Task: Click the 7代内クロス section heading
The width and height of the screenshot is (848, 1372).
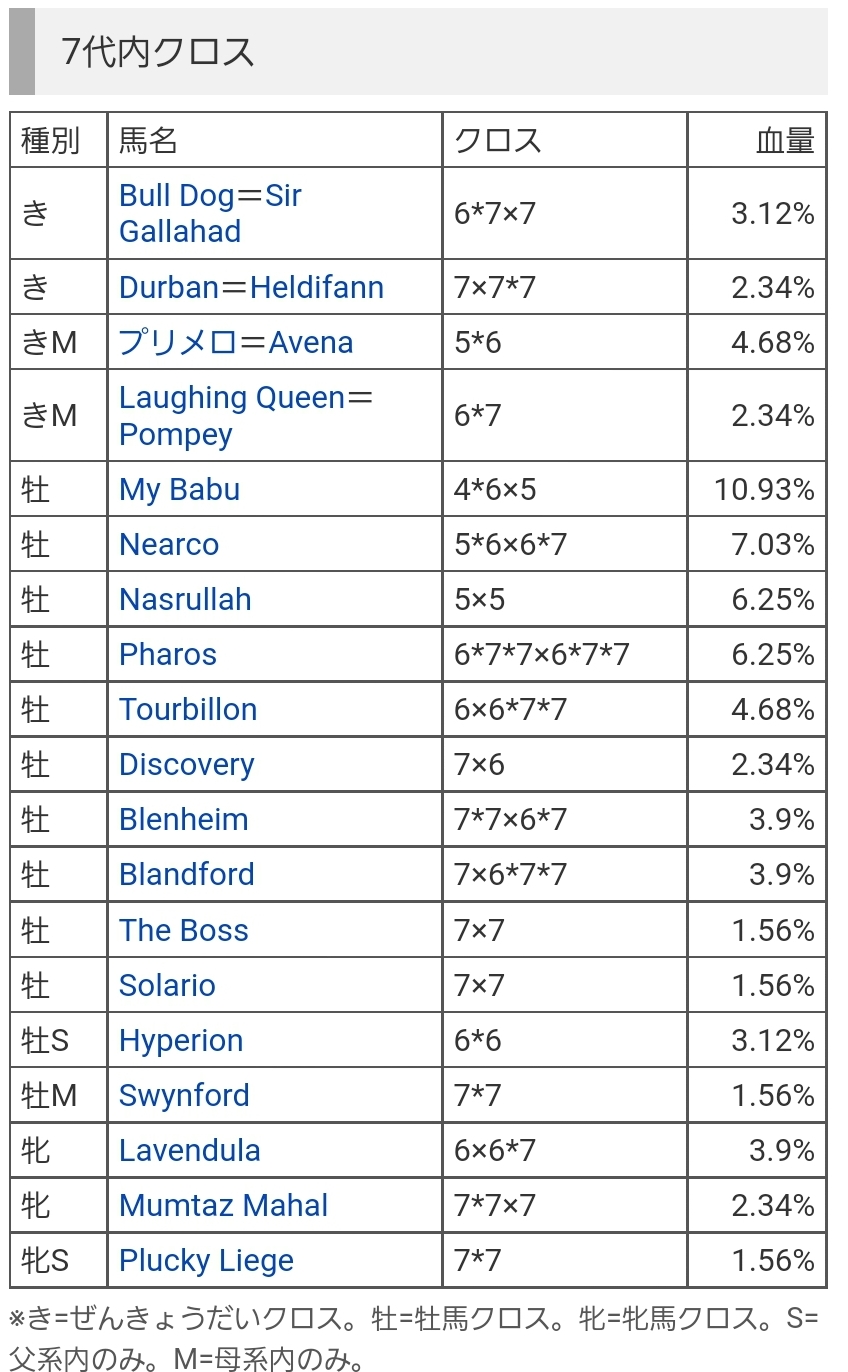Action: [x=158, y=51]
